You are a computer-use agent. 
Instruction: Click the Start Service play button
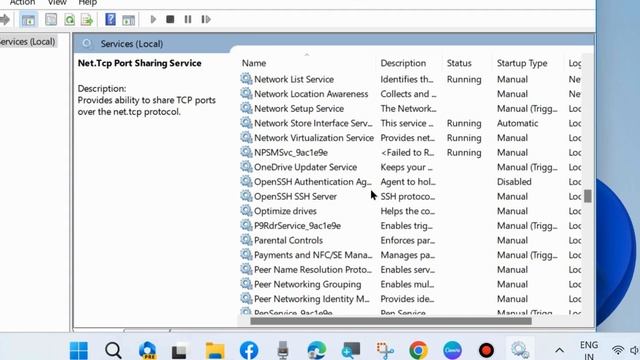coord(153,19)
